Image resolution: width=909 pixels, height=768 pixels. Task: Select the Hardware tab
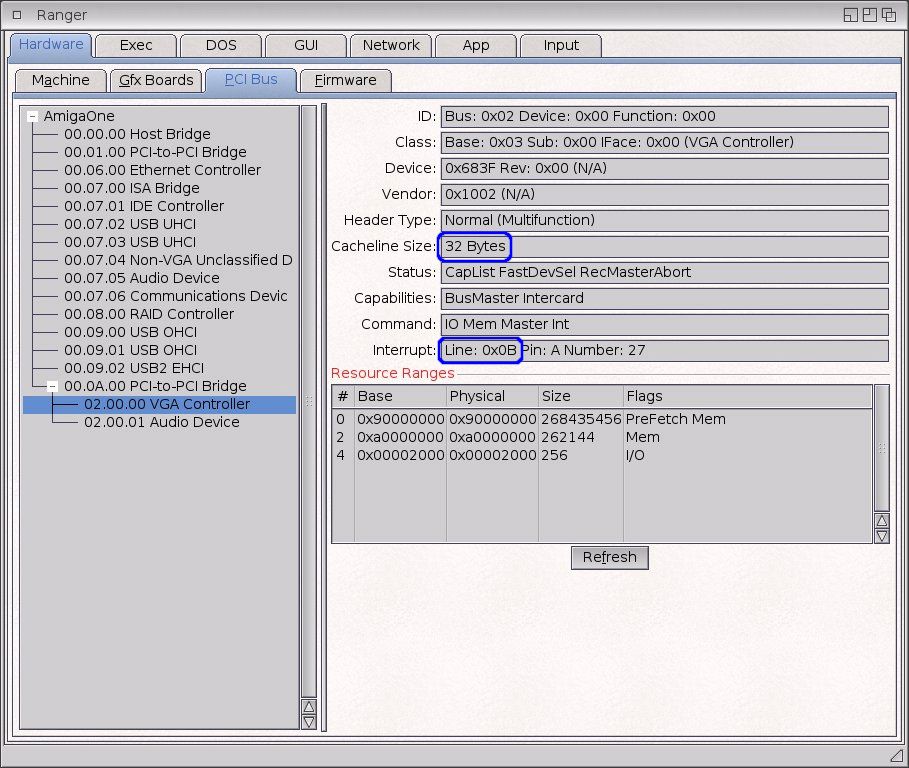coord(51,45)
